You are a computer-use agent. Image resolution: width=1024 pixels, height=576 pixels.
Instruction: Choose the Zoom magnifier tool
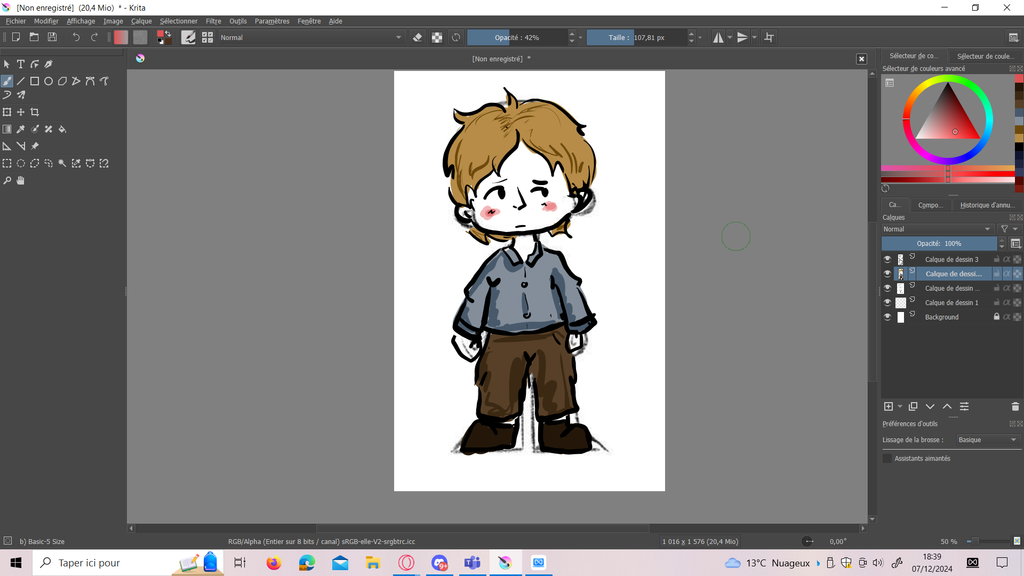[x=7, y=181]
